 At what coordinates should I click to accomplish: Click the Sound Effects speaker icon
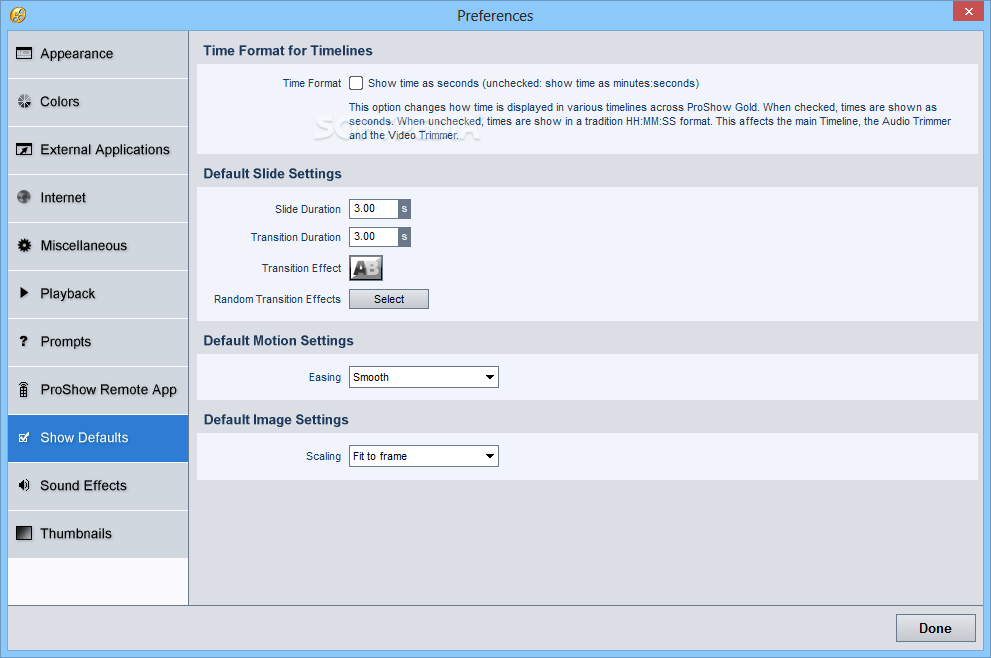(x=24, y=485)
